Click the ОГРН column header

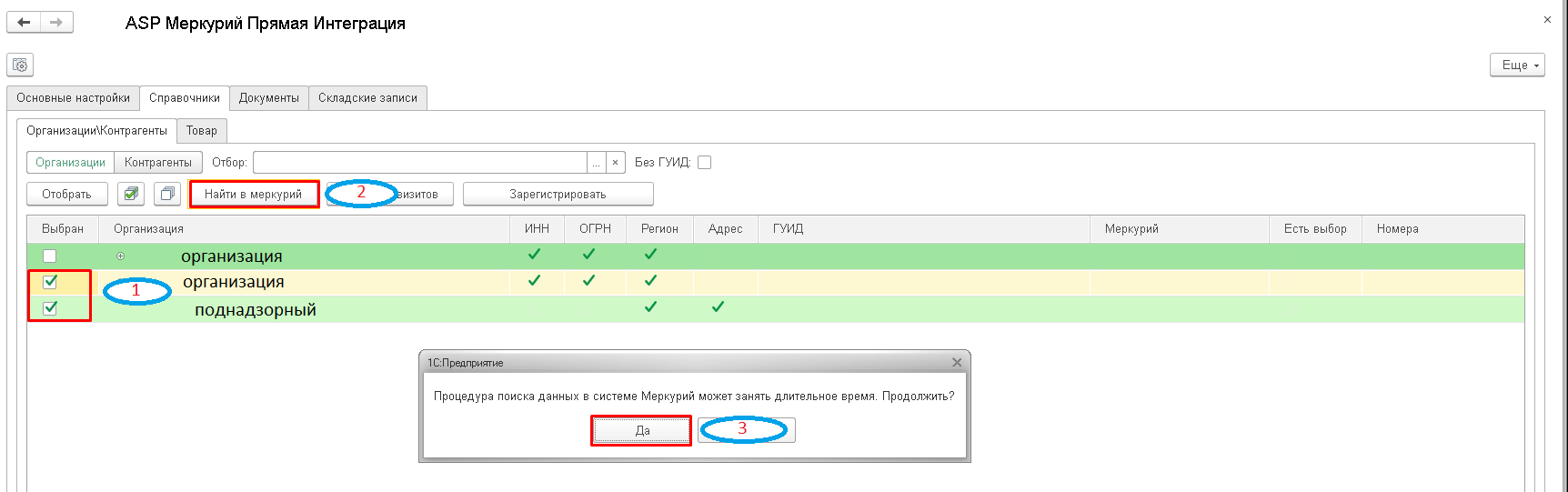pos(595,228)
